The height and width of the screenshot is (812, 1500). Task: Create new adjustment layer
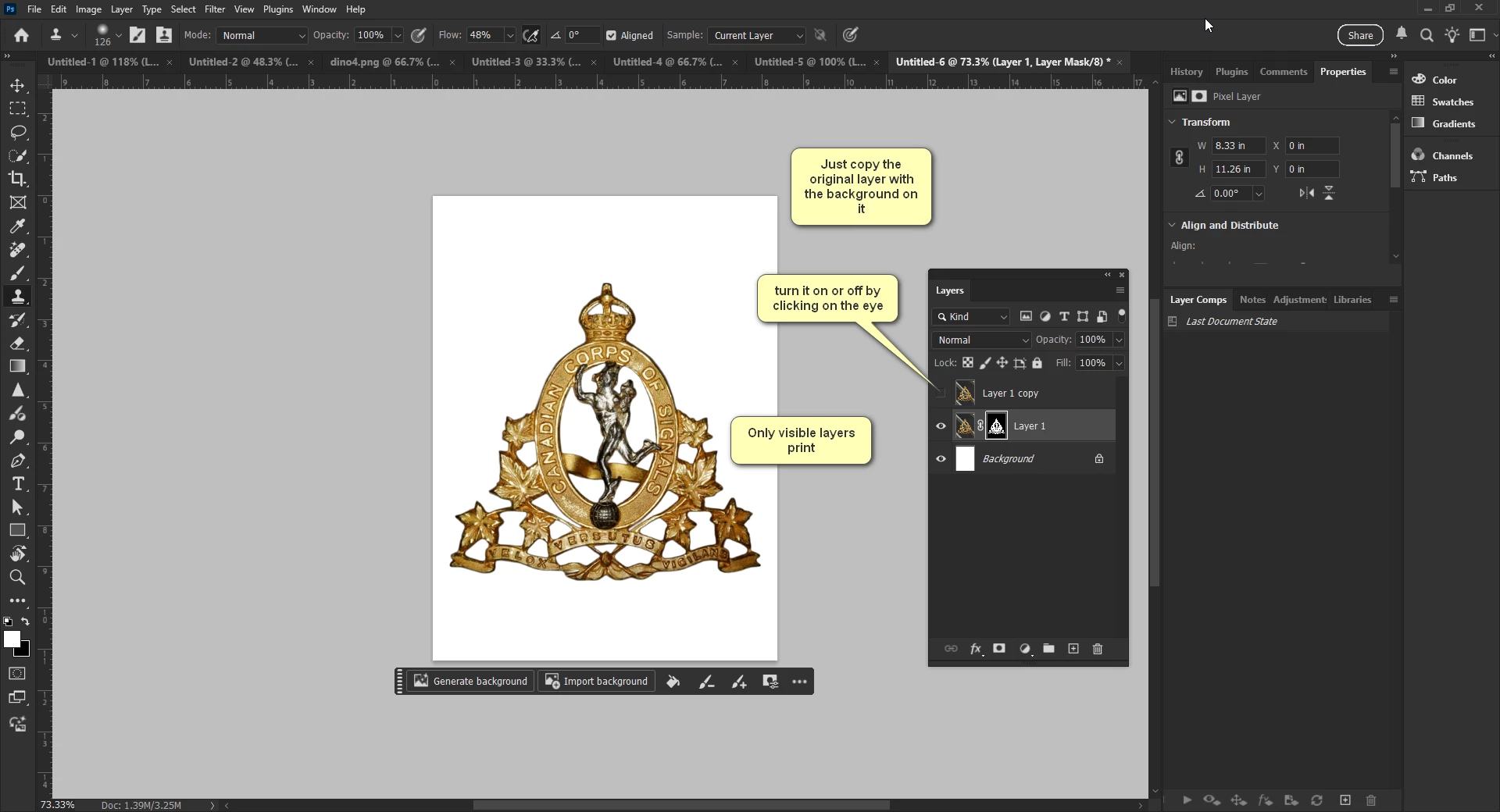(1025, 649)
